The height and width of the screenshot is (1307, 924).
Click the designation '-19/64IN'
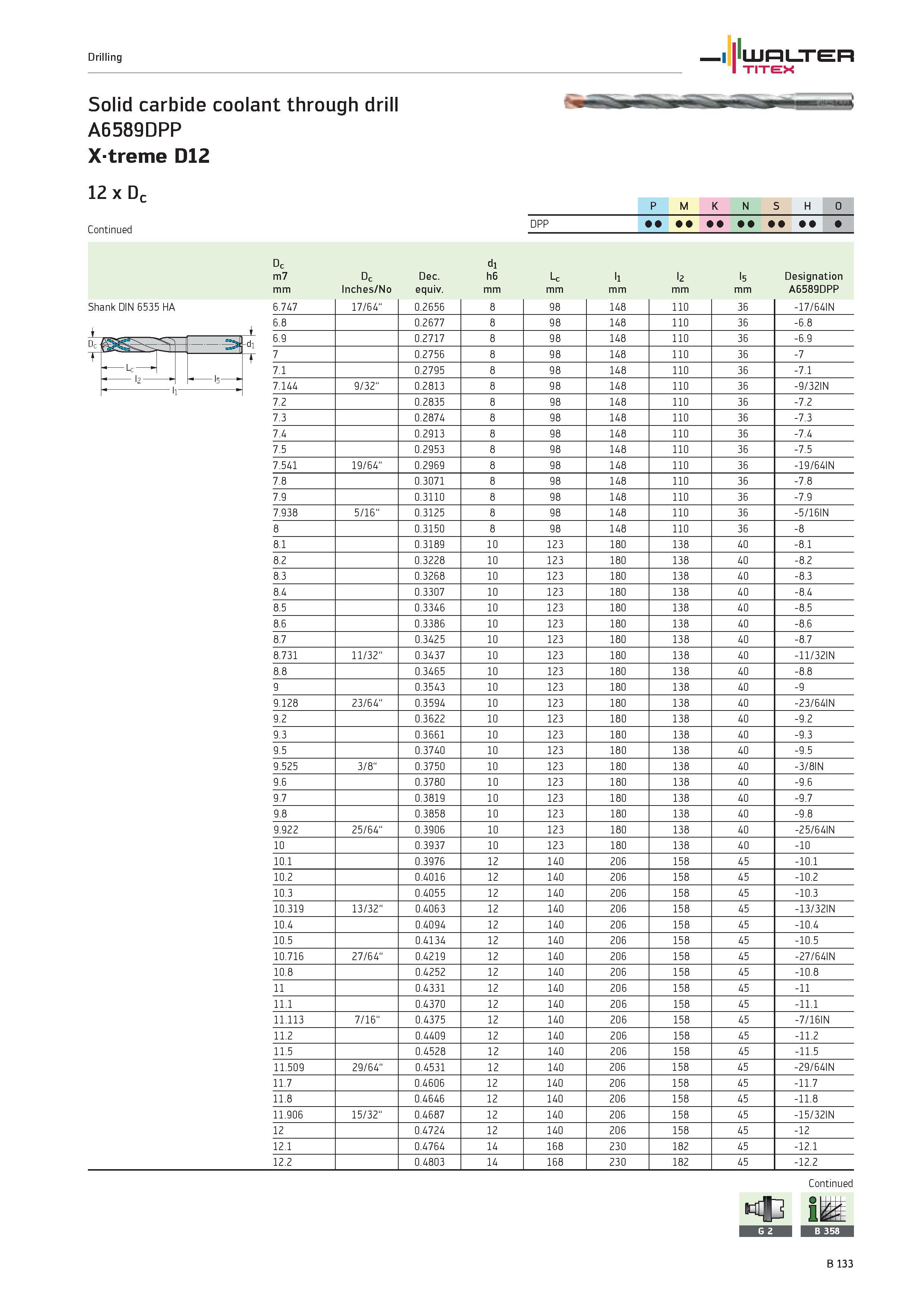(x=814, y=466)
